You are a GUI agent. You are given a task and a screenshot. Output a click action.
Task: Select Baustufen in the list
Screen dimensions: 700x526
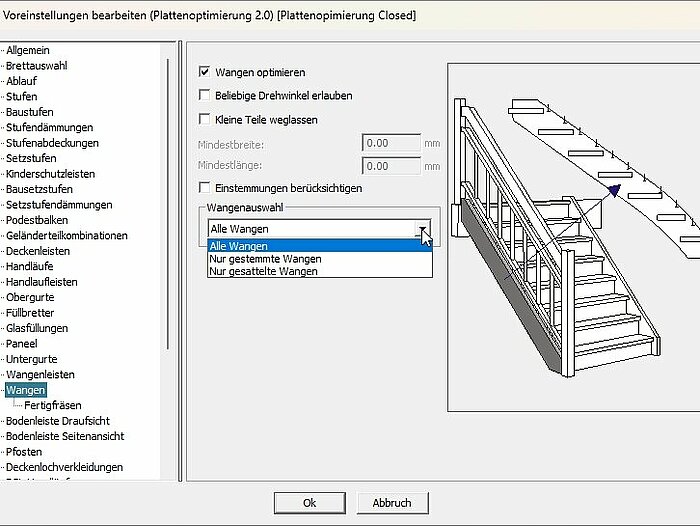click(x=29, y=112)
